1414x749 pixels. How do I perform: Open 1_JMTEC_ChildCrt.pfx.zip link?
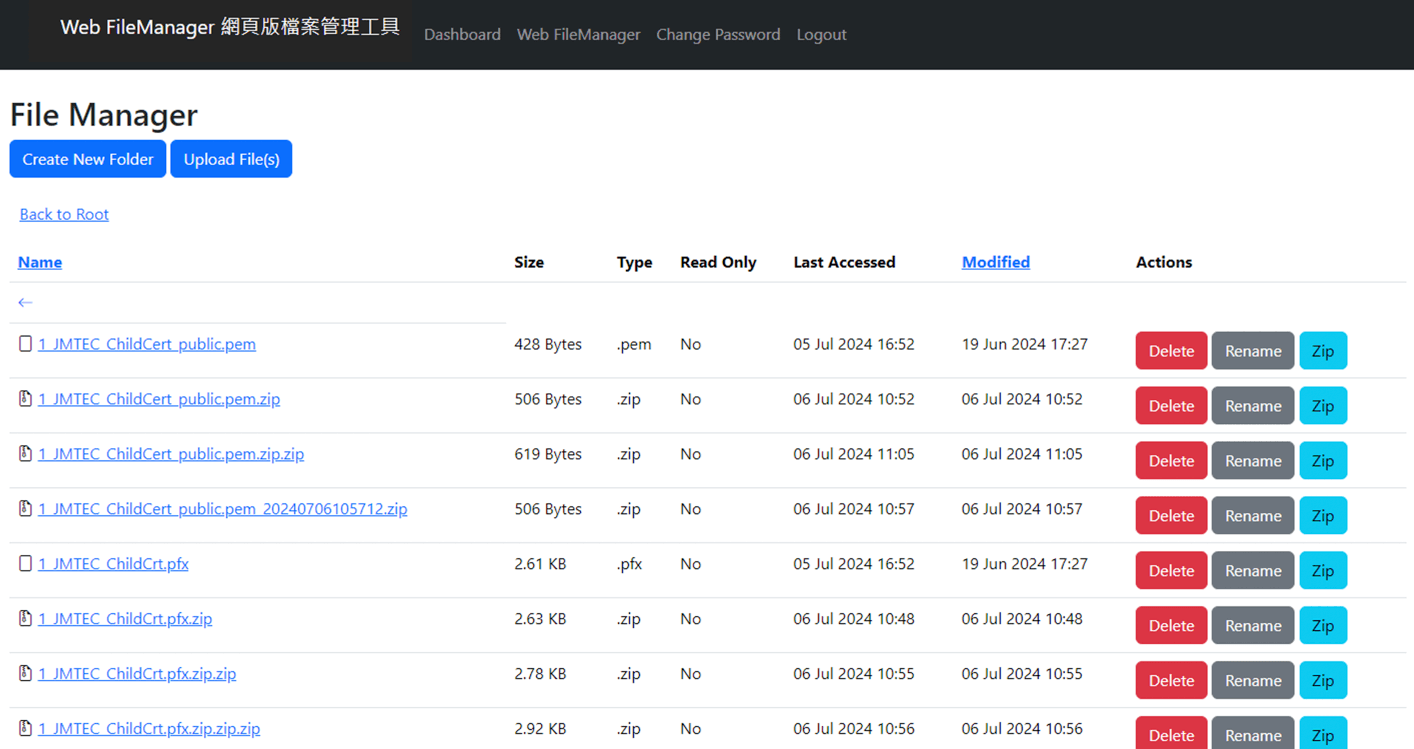pos(125,619)
